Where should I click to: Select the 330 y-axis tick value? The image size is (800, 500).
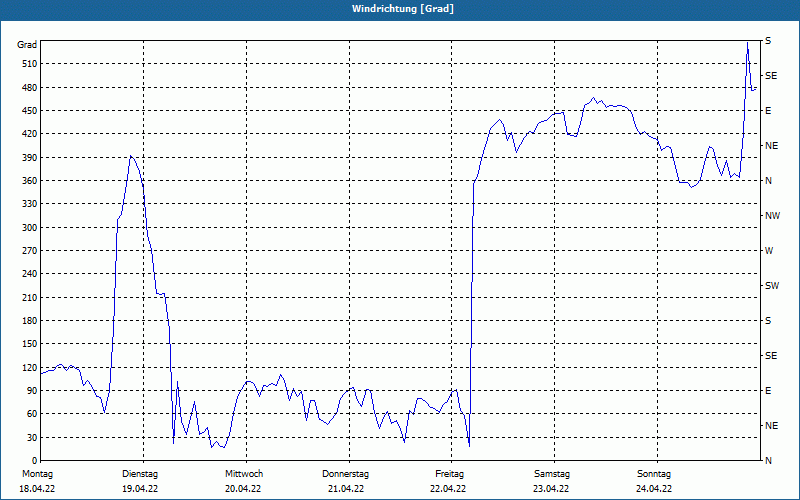30,204
